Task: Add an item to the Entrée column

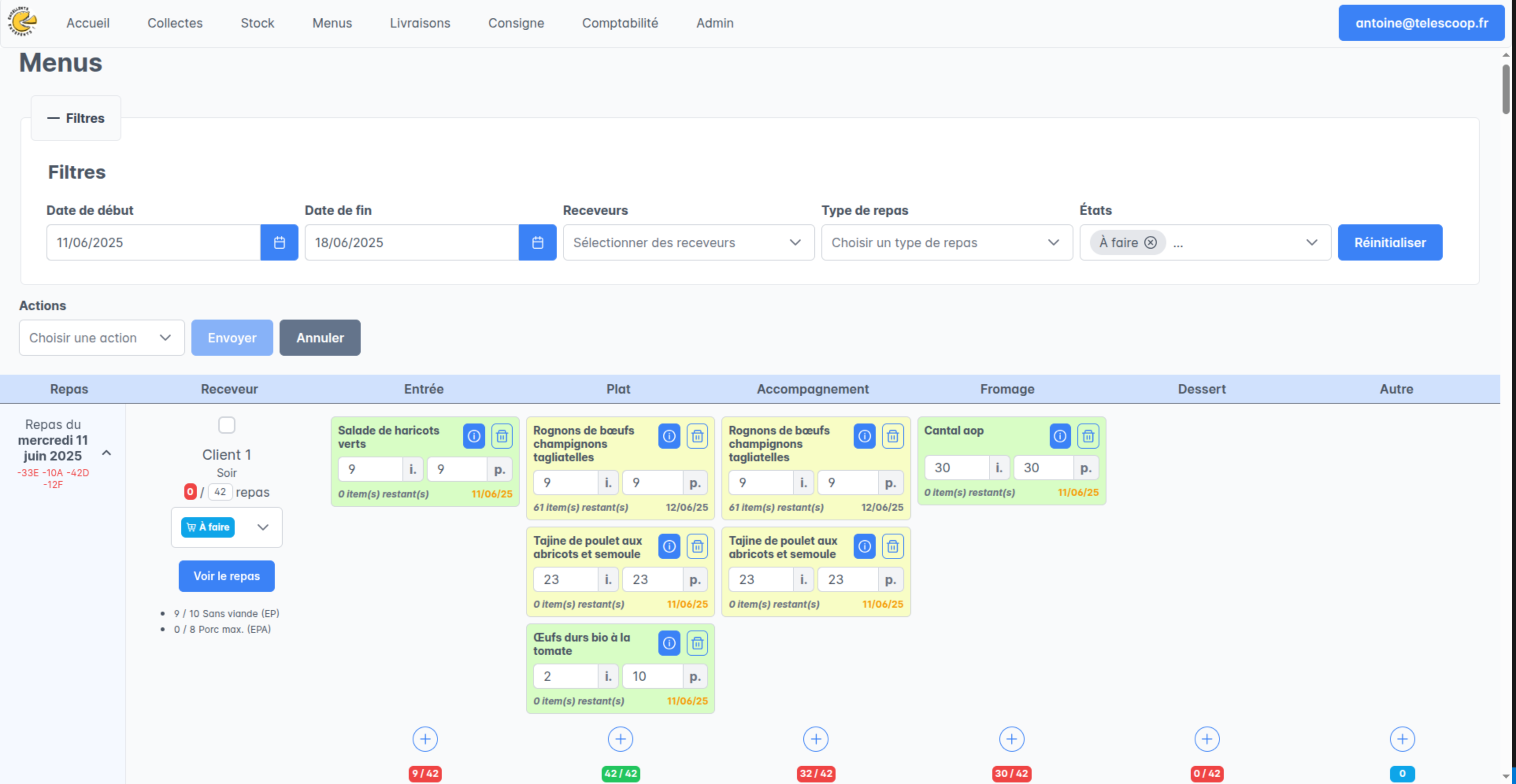Action: pos(425,739)
